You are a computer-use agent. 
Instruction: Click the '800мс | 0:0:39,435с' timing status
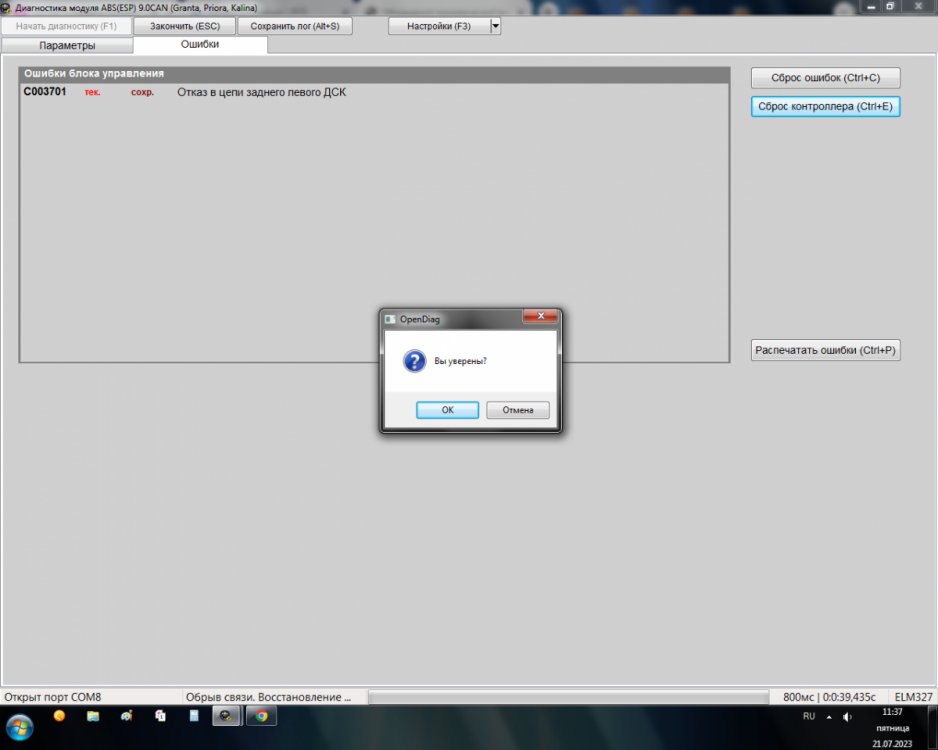click(x=829, y=697)
